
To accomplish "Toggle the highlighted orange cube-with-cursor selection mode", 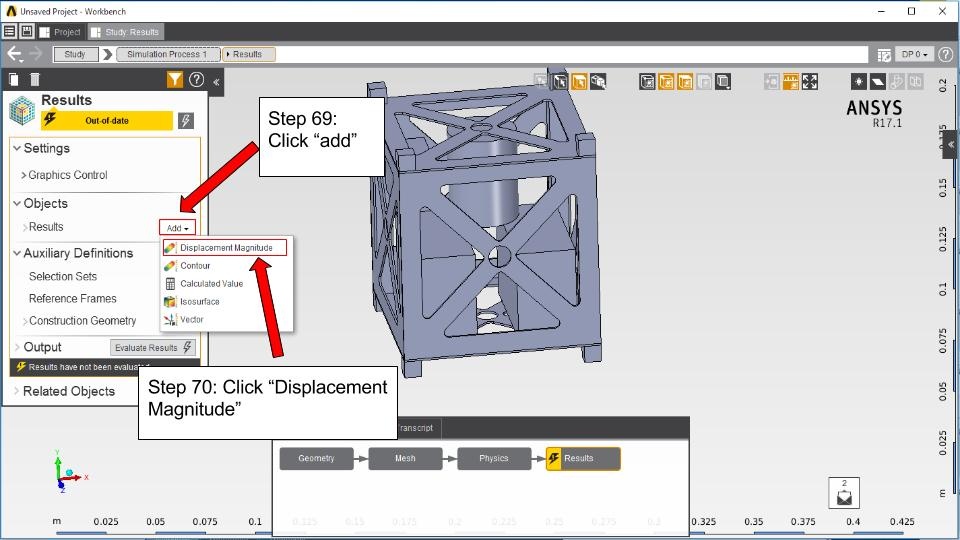I will click(579, 81).
